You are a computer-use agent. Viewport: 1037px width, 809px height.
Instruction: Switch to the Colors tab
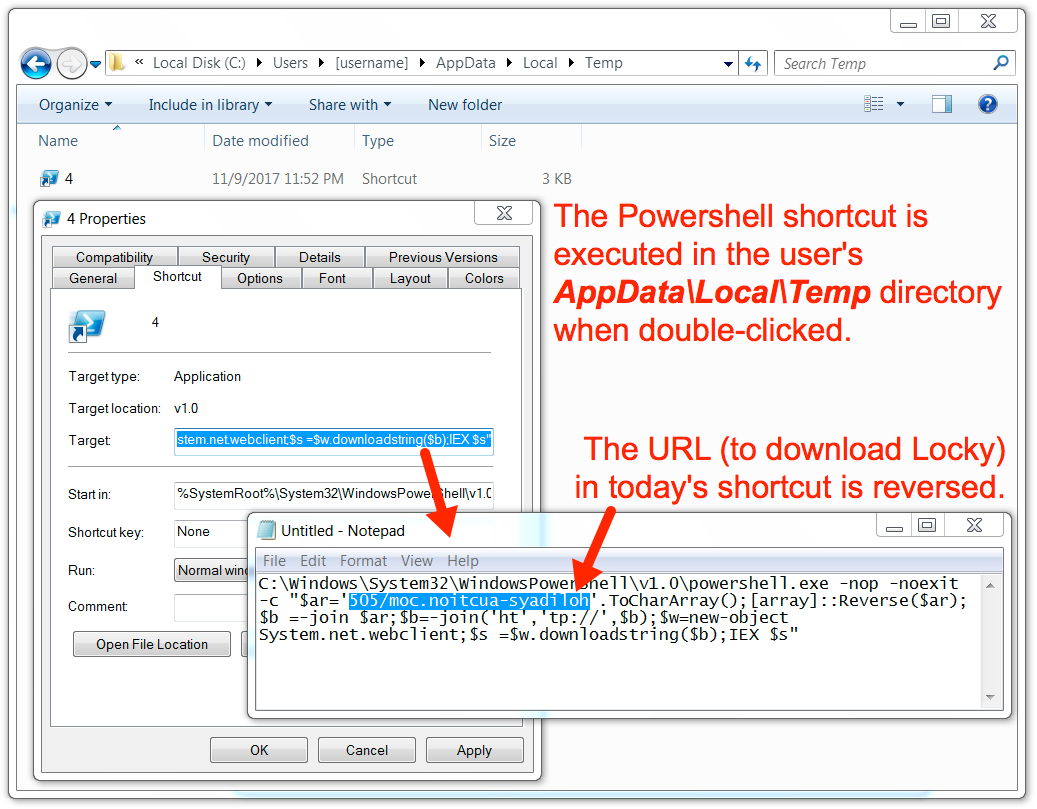pyautogui.click(x=484, y=278)
